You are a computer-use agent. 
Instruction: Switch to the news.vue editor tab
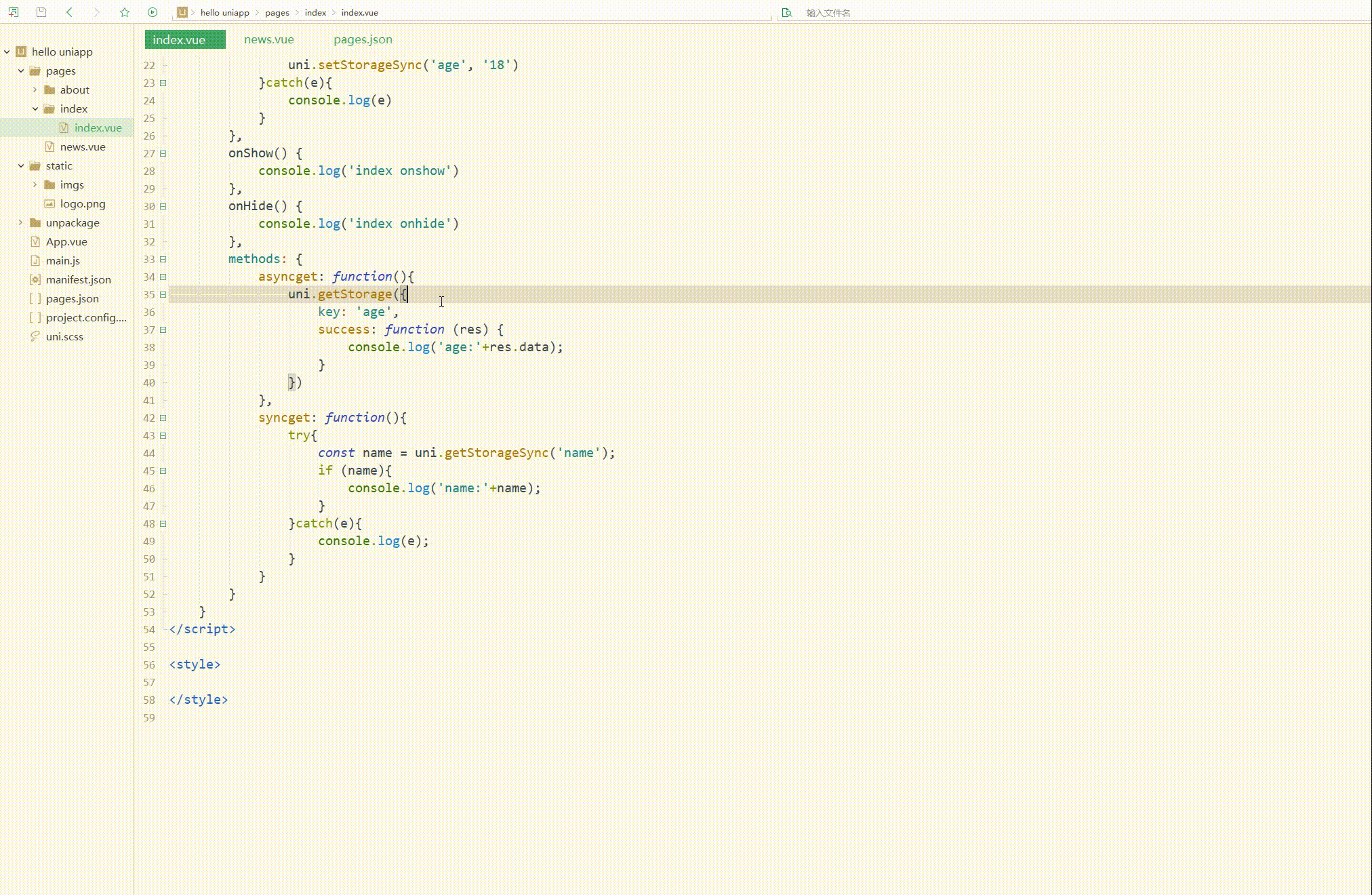pyautogui.click(x=269, y=39)
